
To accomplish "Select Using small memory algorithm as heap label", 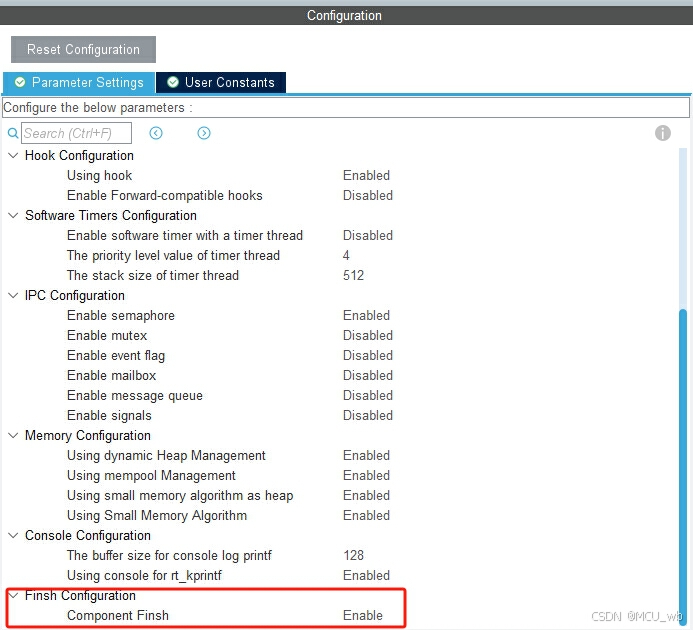I will (180, 495).
